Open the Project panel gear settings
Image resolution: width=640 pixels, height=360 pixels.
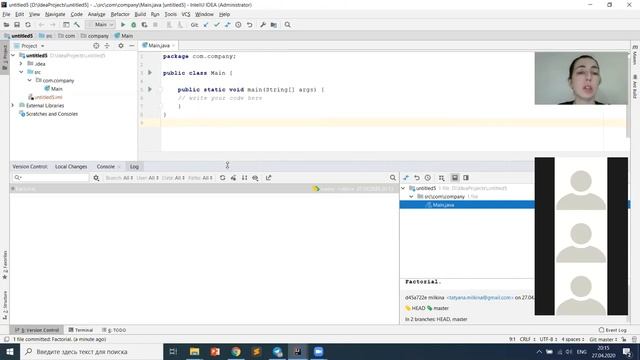click(121, 46)
